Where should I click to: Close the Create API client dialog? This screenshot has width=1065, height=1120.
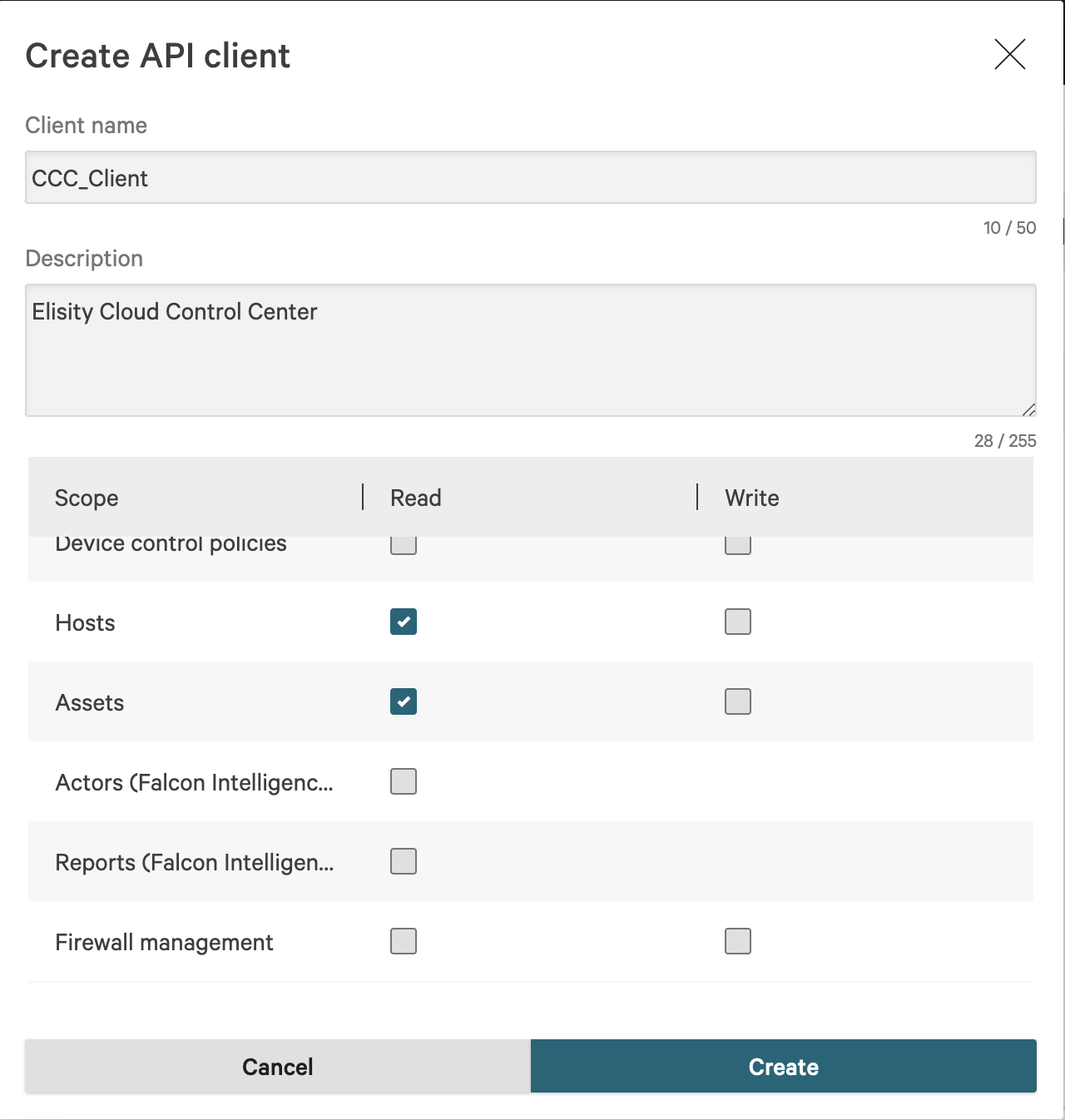click(1009, 55)
